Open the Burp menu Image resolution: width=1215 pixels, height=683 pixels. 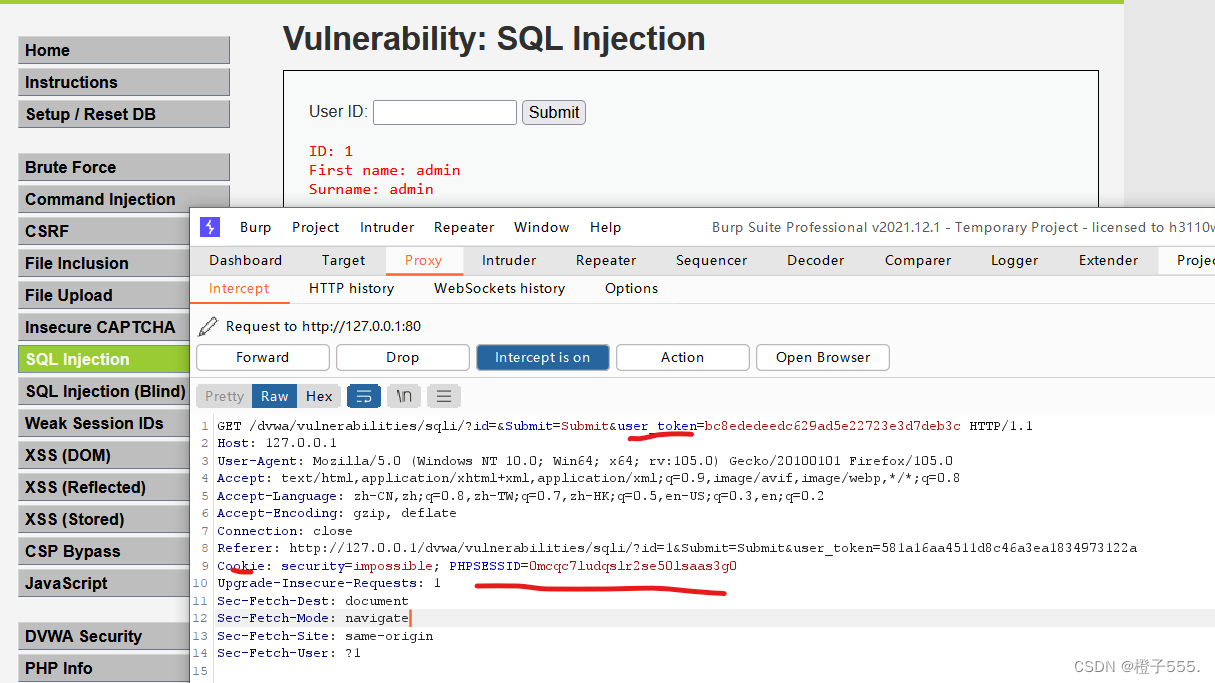255,227
